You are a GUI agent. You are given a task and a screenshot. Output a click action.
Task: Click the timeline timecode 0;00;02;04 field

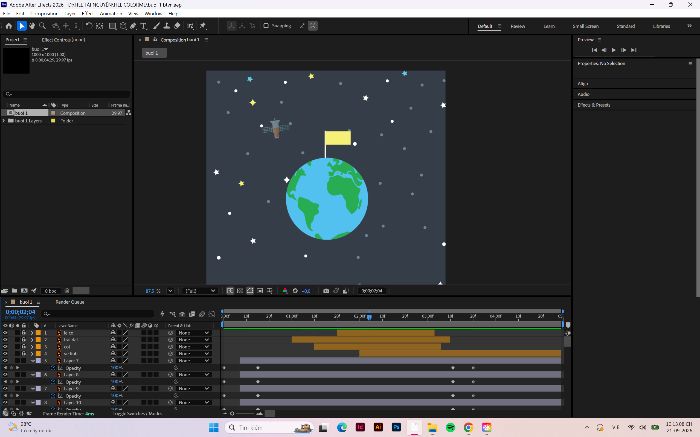(20, 312)
